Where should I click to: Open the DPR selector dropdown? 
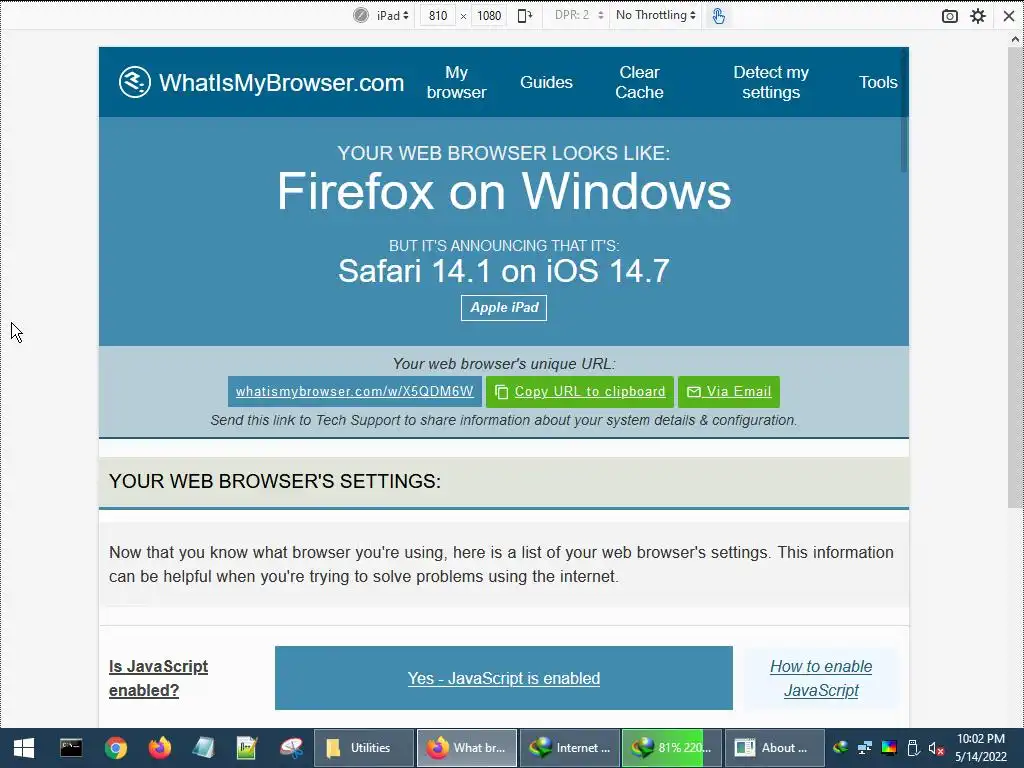click(x=579, y=15)
